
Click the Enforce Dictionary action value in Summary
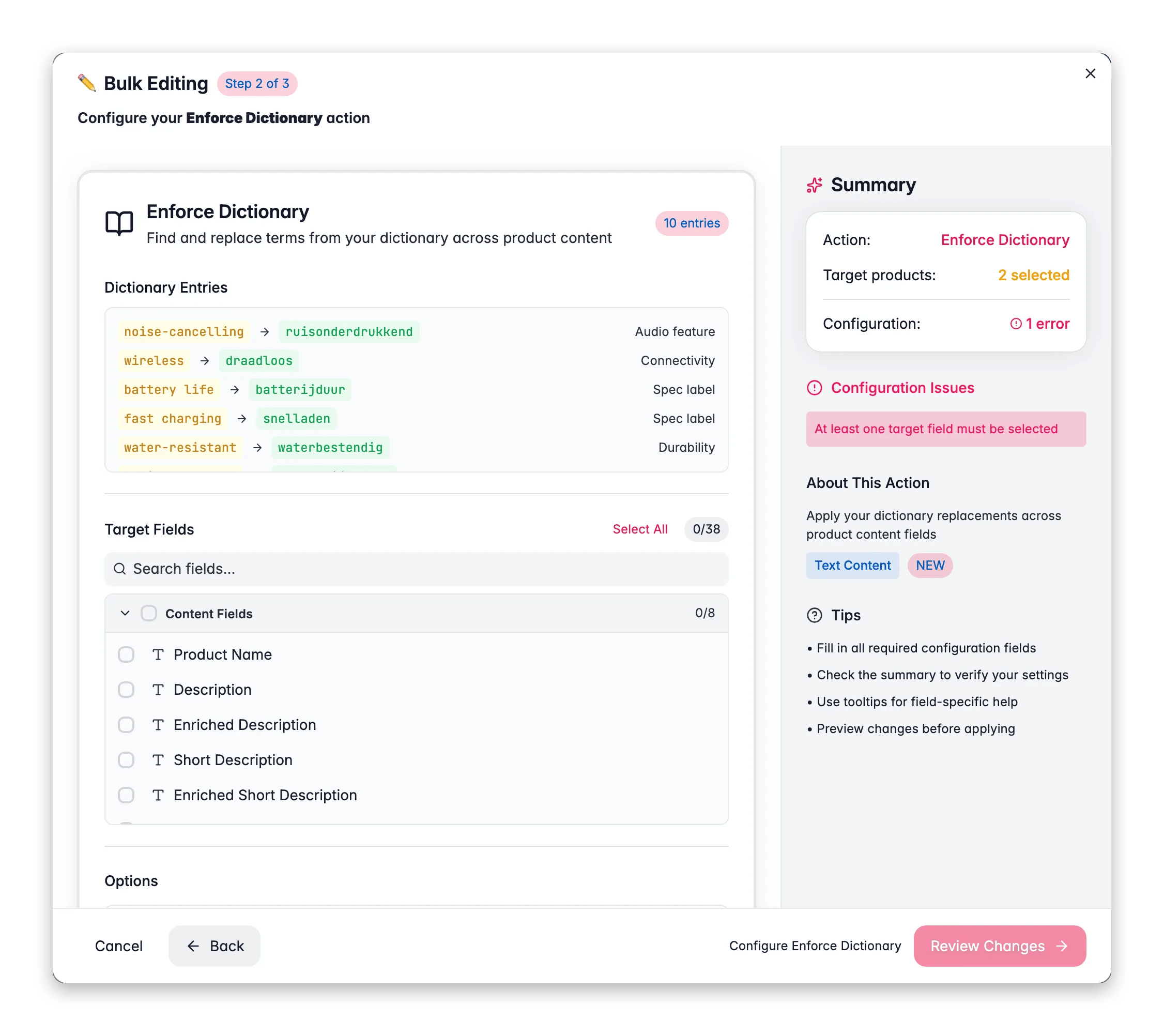tap(1005, 240)
